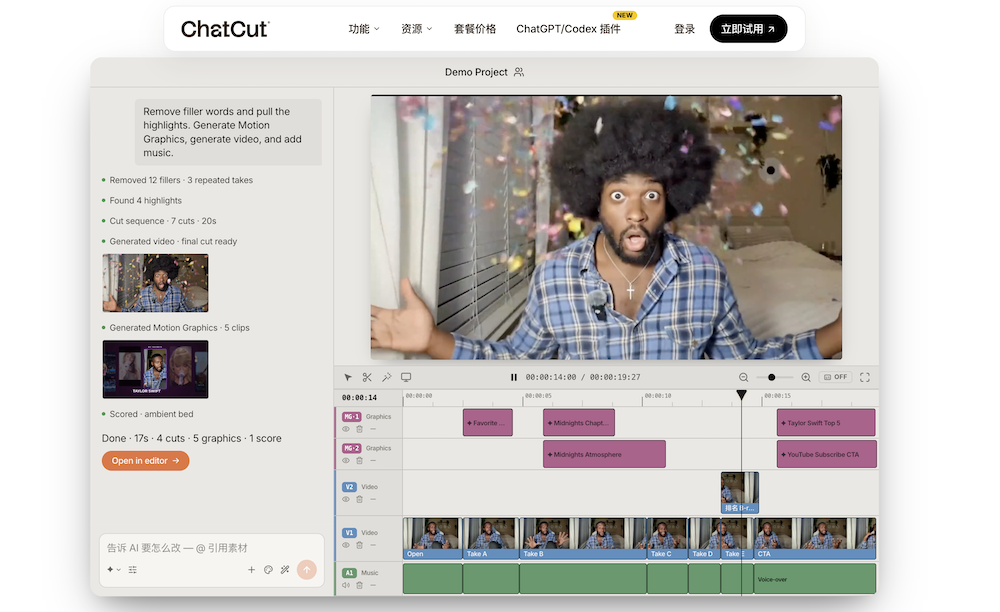This screenshot has height=612, width=1000.
Task: Click the 登录 login link
Action: pyautogui.click(x=684, y=29)
